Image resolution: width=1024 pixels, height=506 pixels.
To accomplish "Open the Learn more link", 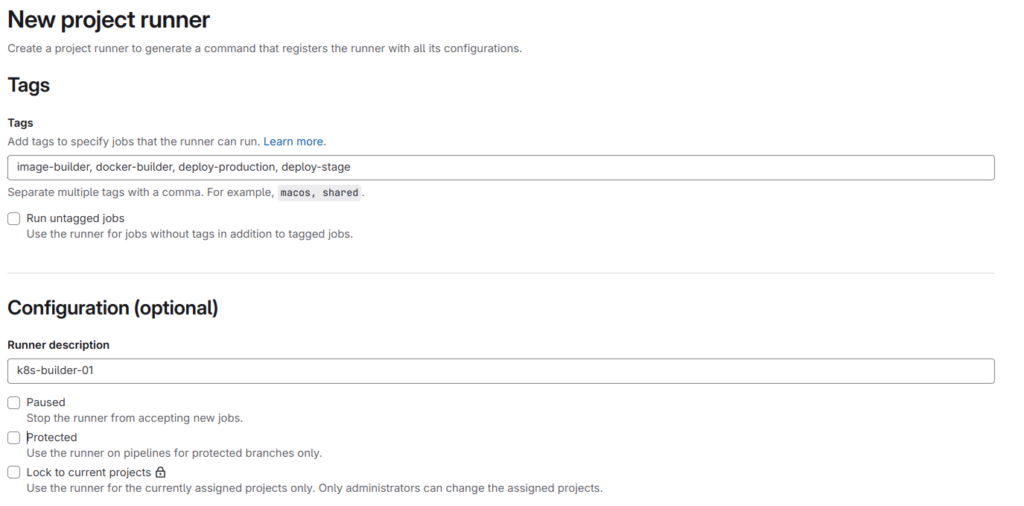I will point(294,142).
